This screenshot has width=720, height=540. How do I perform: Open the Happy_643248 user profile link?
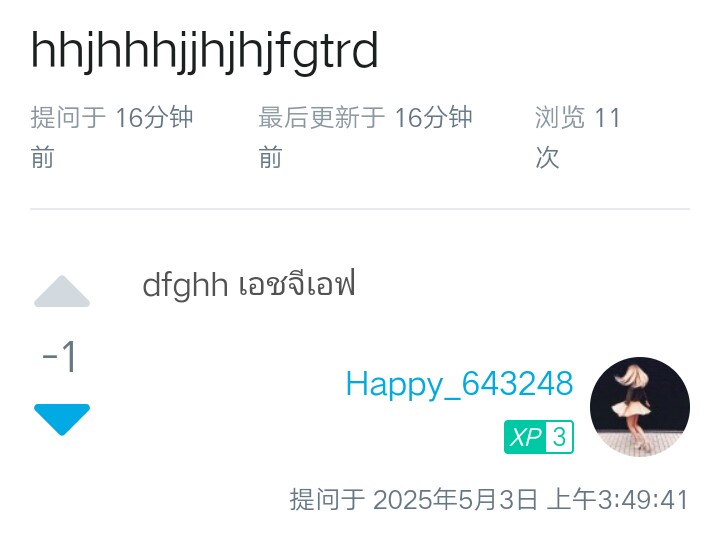[459, 384]
